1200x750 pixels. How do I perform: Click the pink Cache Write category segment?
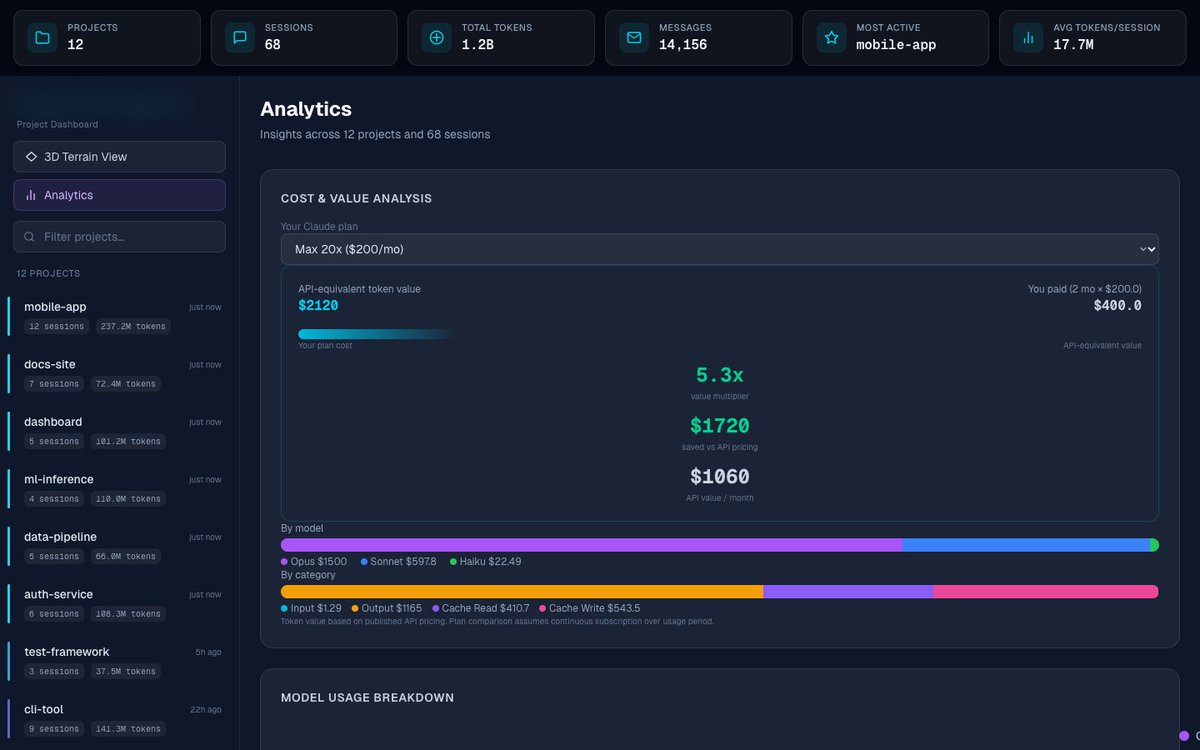click(1046, 592)
